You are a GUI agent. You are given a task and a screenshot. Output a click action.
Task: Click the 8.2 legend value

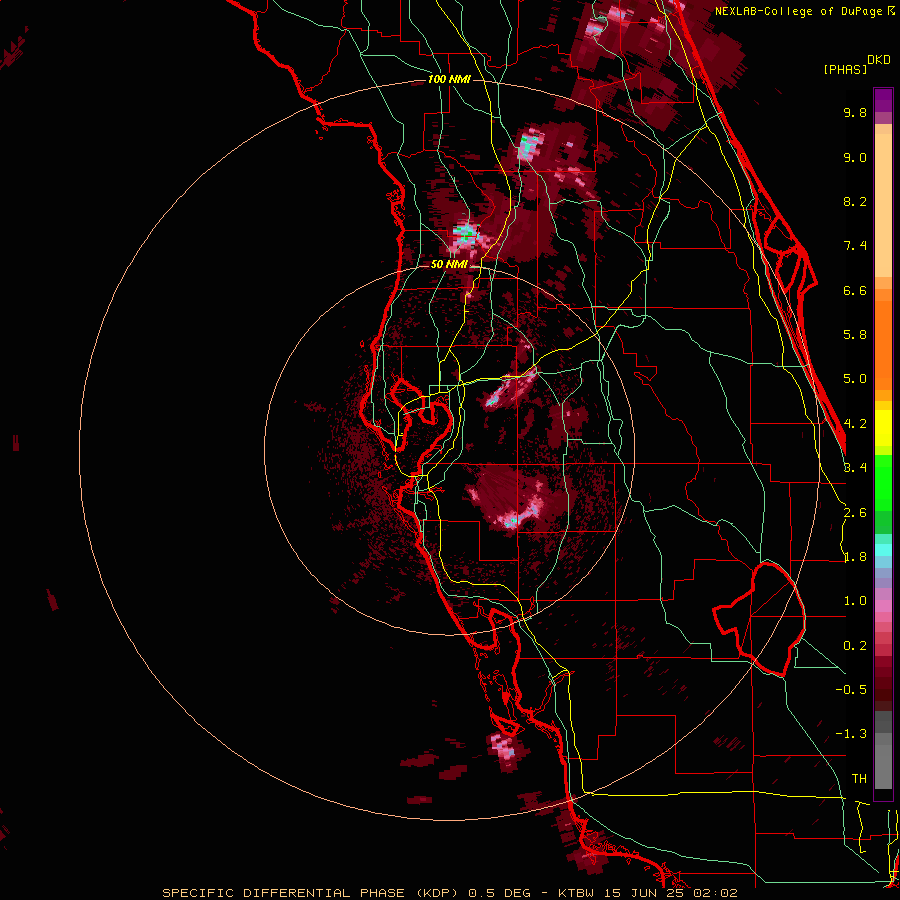click(x=855, y=201)
